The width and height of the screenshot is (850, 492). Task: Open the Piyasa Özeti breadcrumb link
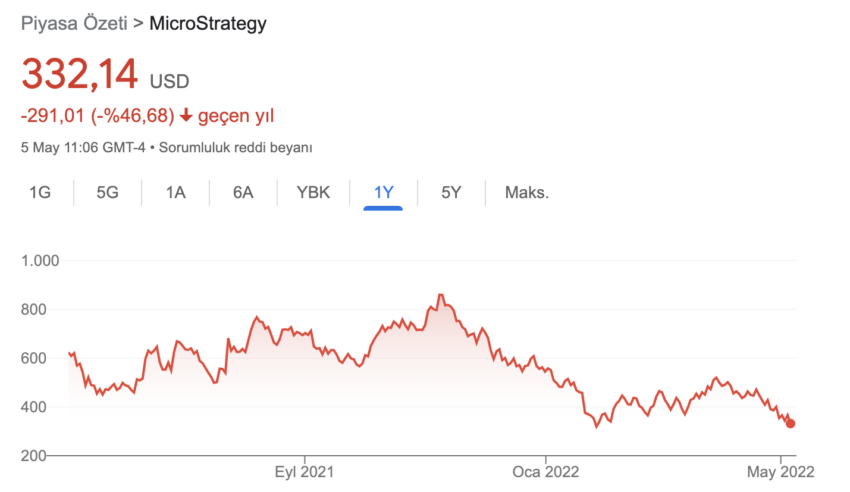click(x=74, y=23)
